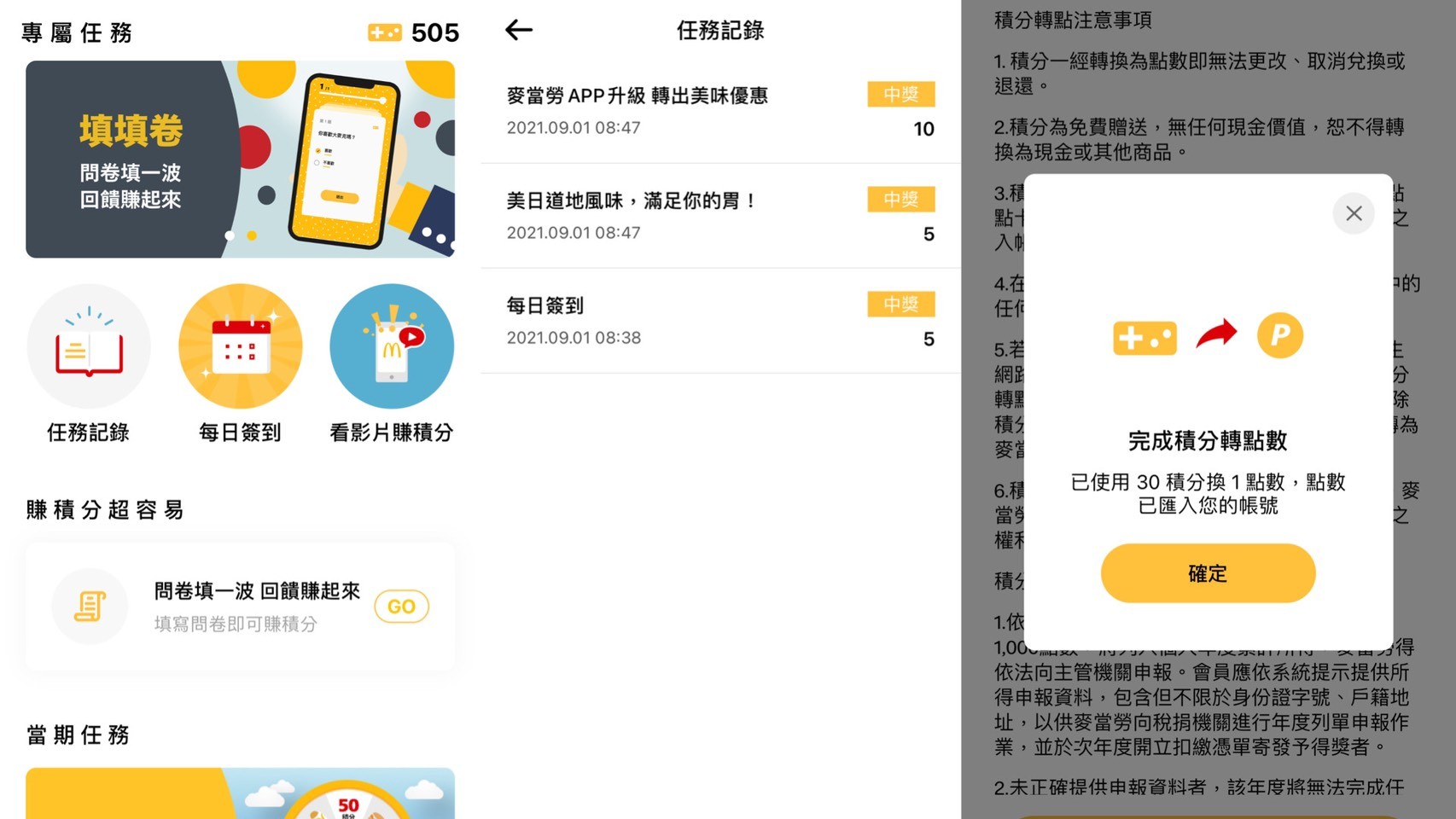This screenshot has width=1456, height=819.
Task: Tap the yellow P point coin icon
Action: tap(1280, 335)
